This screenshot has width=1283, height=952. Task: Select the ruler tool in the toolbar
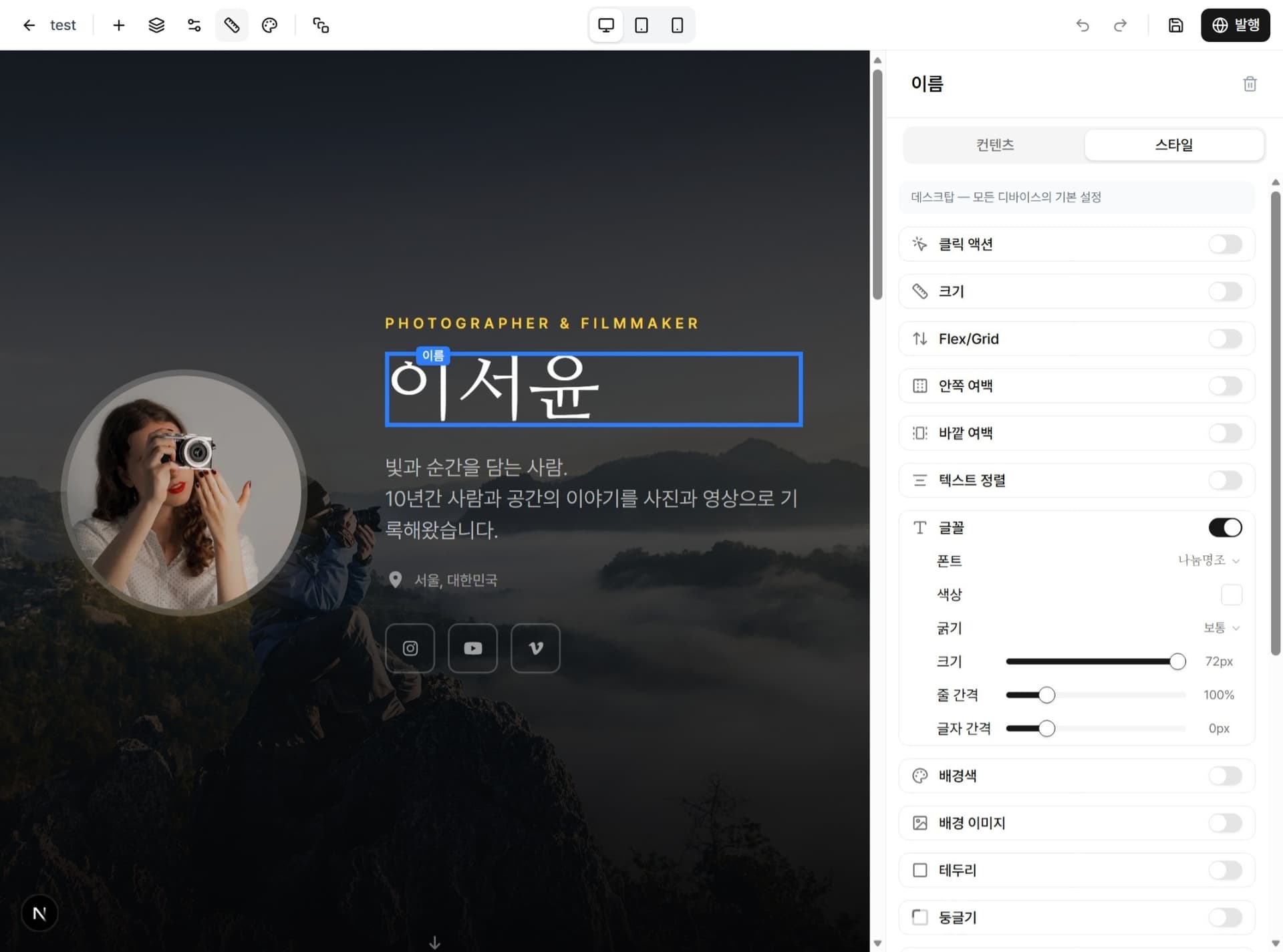[231, 25]
